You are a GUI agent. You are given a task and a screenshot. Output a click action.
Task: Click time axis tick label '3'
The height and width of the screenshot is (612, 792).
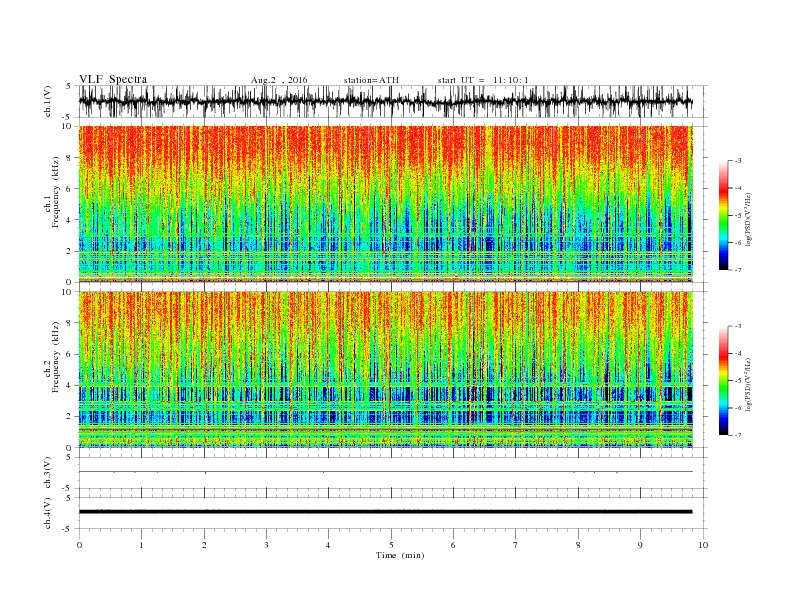(266, 545)
